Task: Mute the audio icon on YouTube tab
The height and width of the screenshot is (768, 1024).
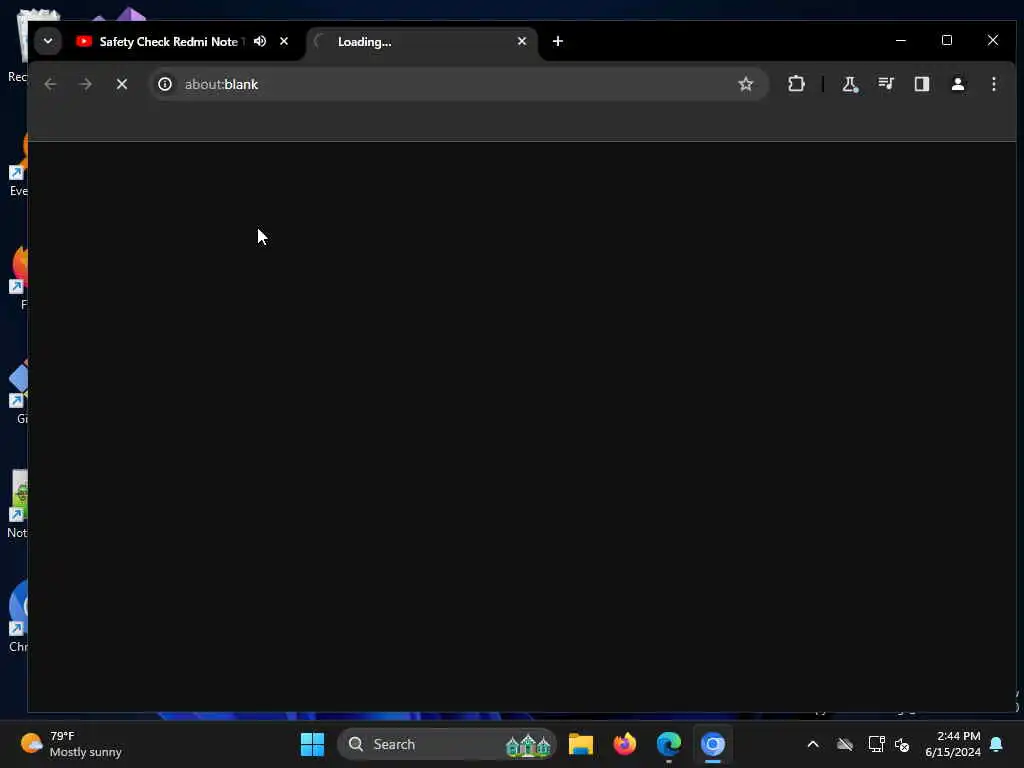Action: point(260,41)
